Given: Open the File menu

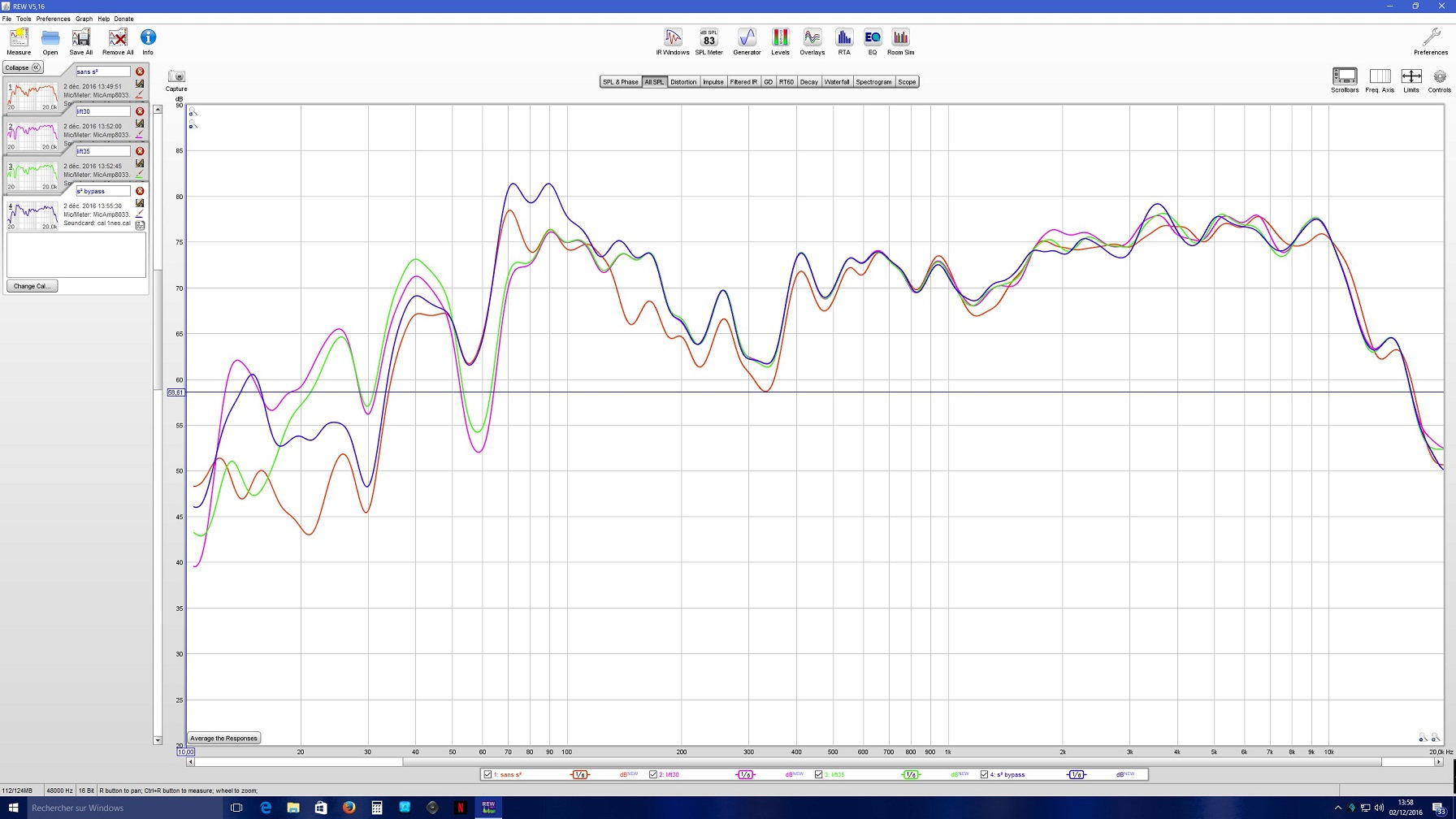Looking at the screenshot, I should point(6,19).
